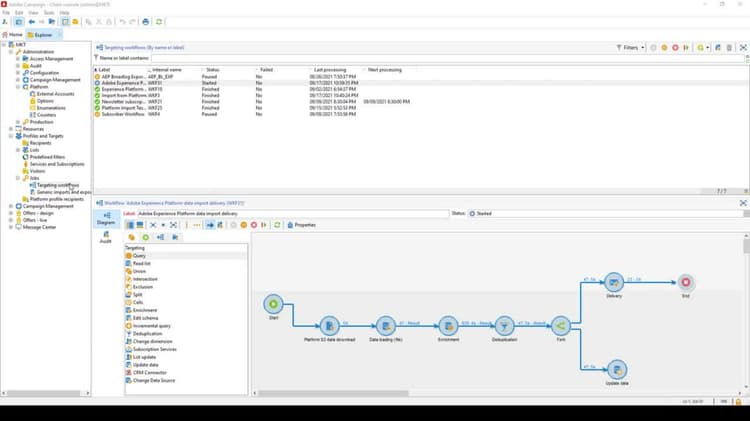The height and width of the screenshot is (421, 750).
Task: Click the restart workflow icon in lower toolbar
Action: click(264, 225)
